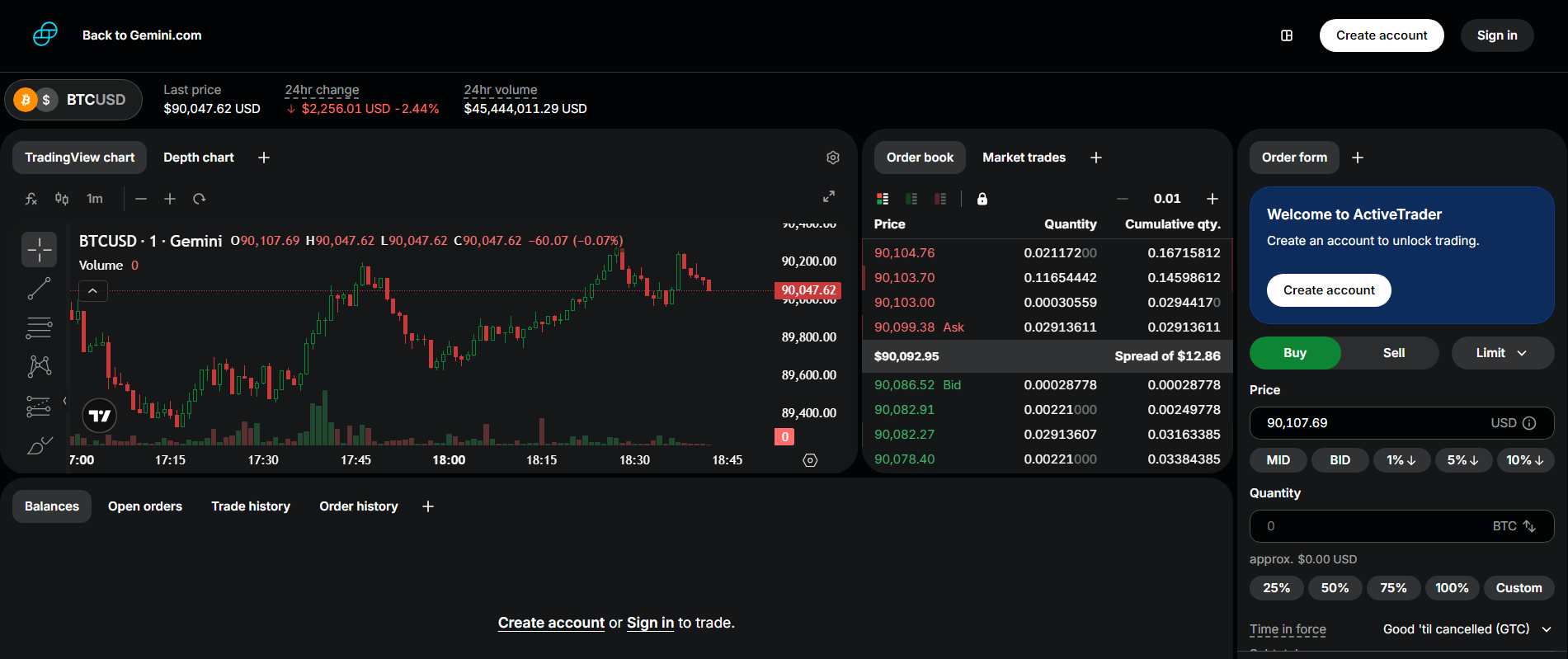Show asks-only order book view
1568x659 pixels.
pos(940,199)
